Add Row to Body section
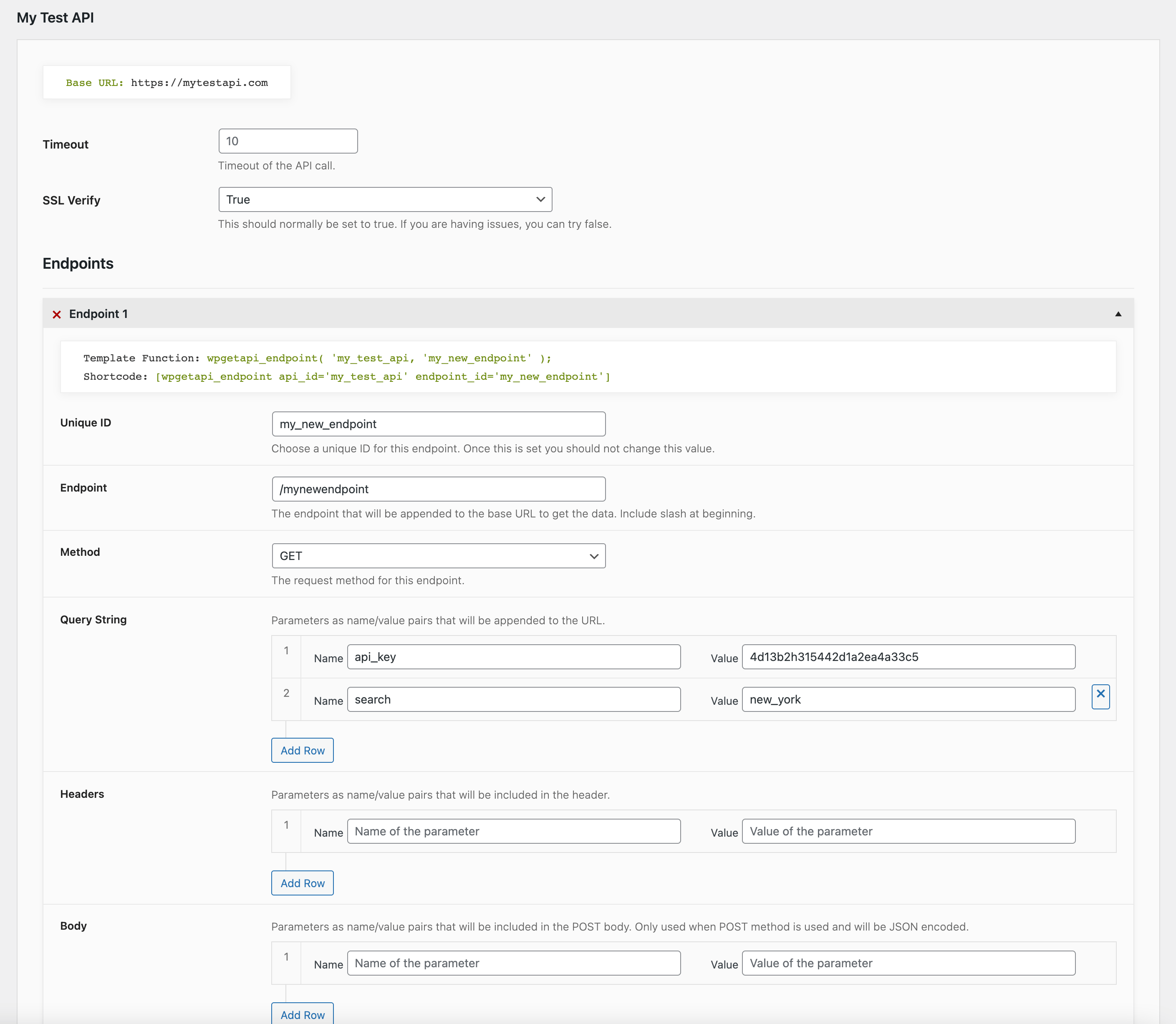1176x1024 pixels. [302, 1014]
